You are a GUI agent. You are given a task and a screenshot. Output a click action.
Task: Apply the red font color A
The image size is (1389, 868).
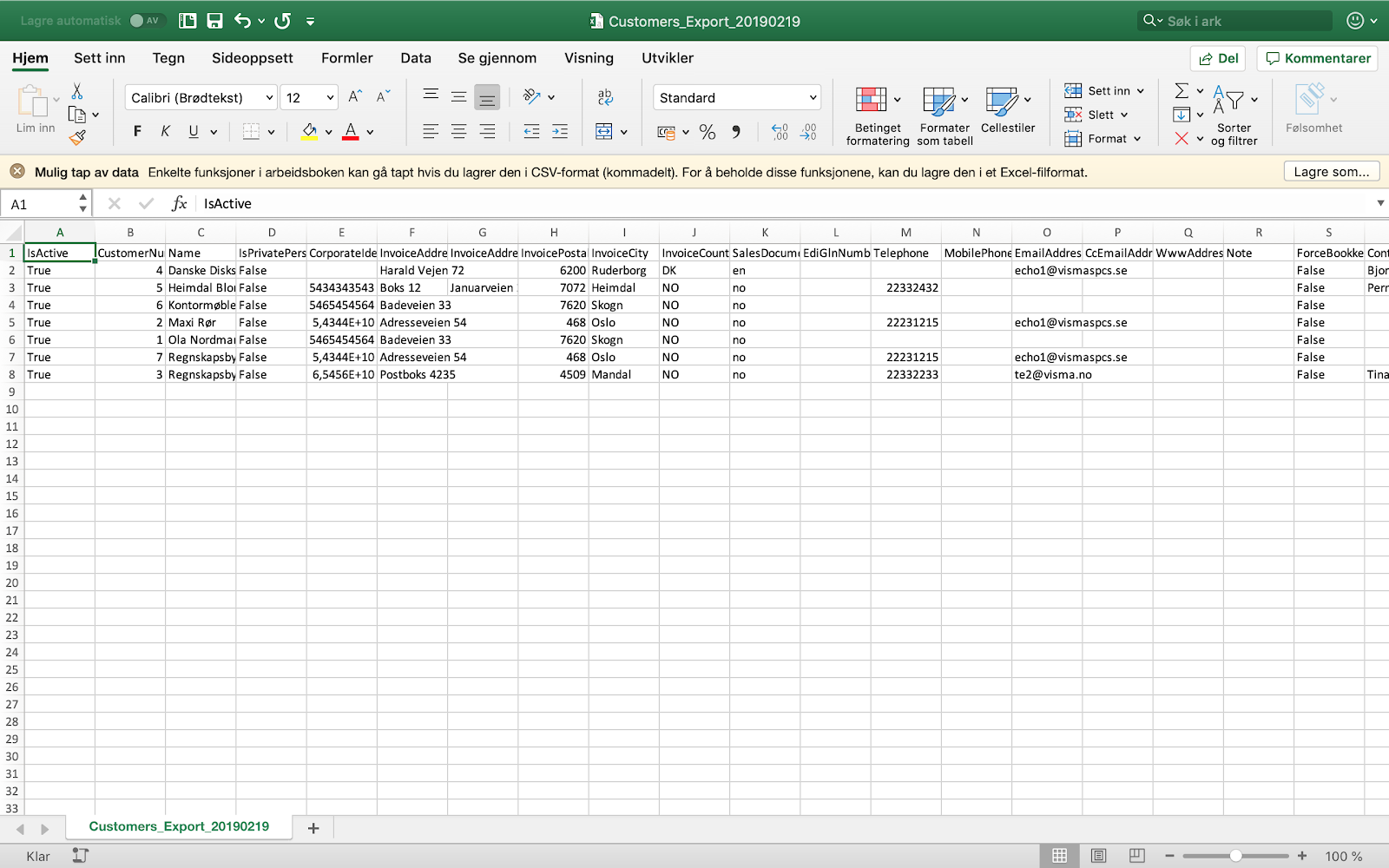tap(351, 131)
